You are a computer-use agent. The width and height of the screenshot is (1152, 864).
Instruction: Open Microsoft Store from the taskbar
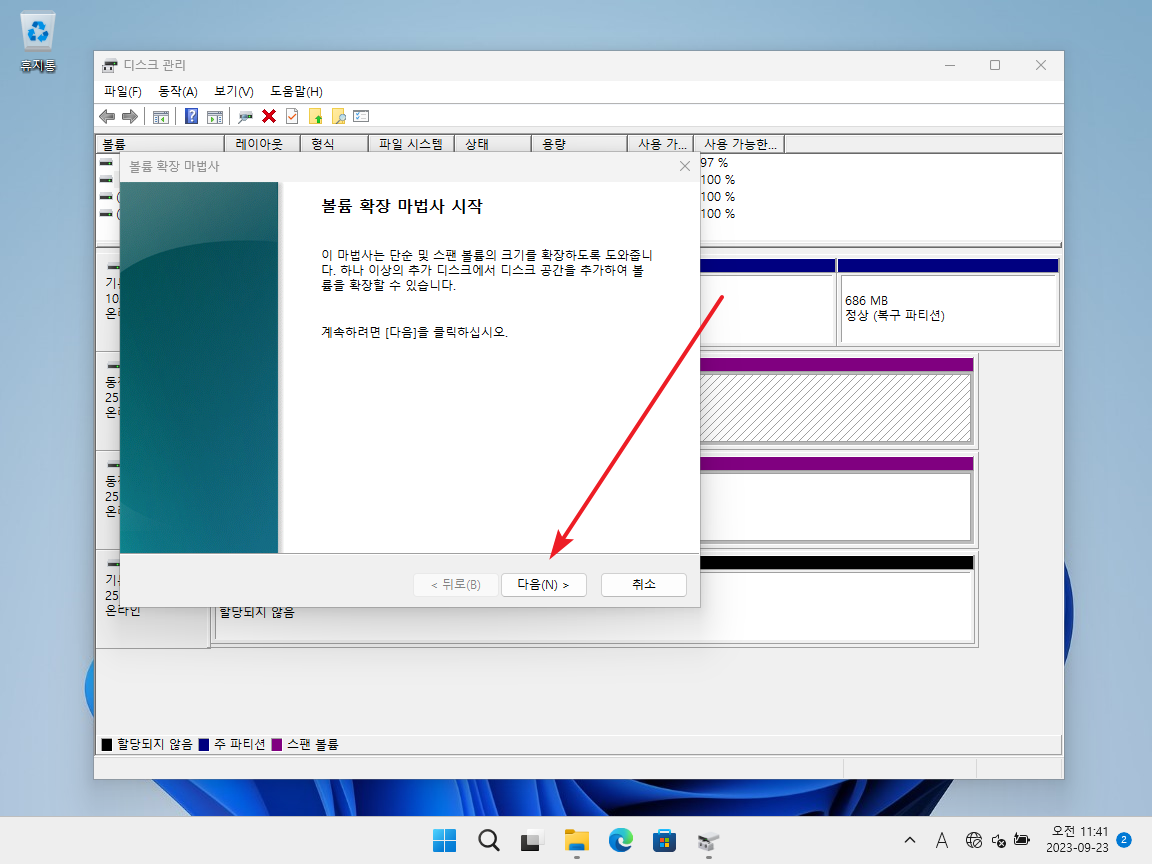coord(664,840)
